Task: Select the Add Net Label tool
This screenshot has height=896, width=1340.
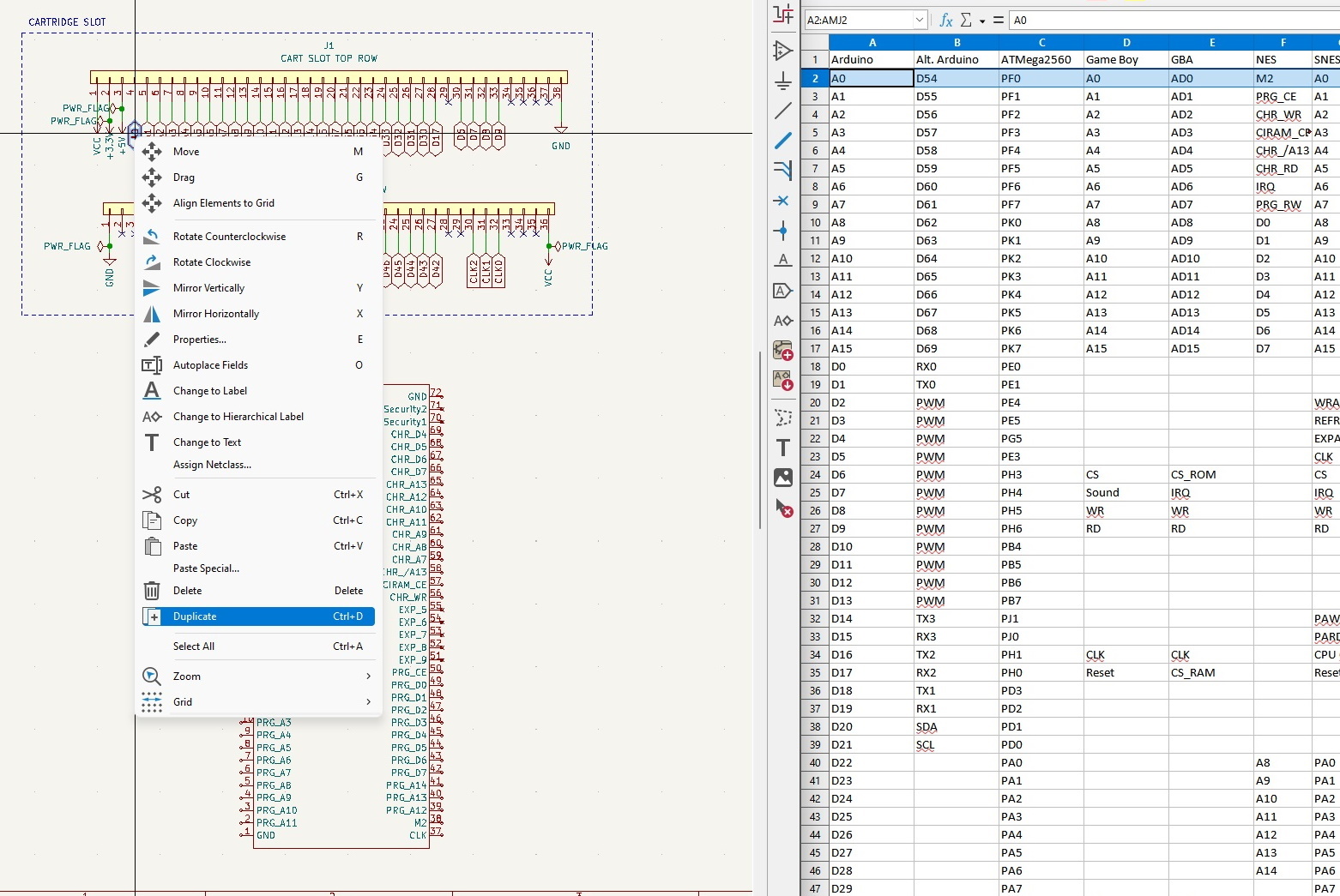Action: coord(782,260)
